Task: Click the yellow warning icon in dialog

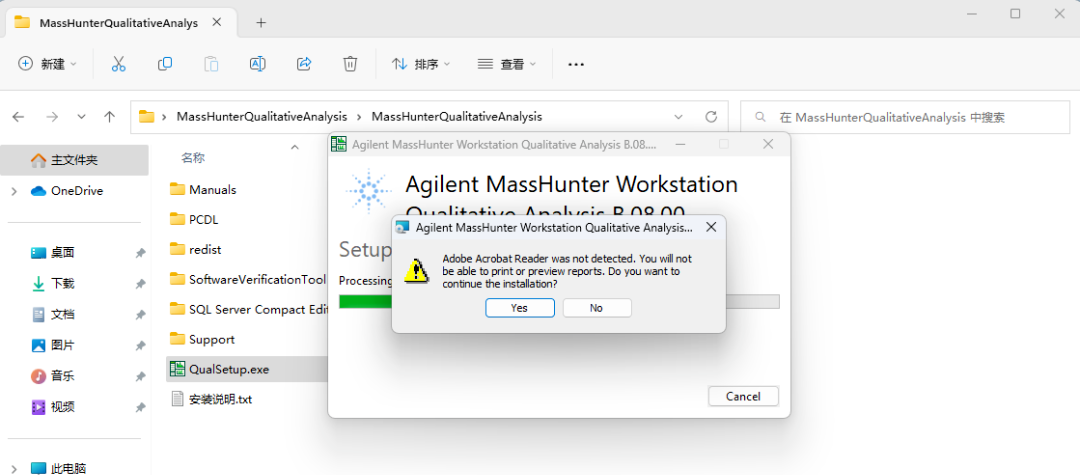Action: click(416, 271)
